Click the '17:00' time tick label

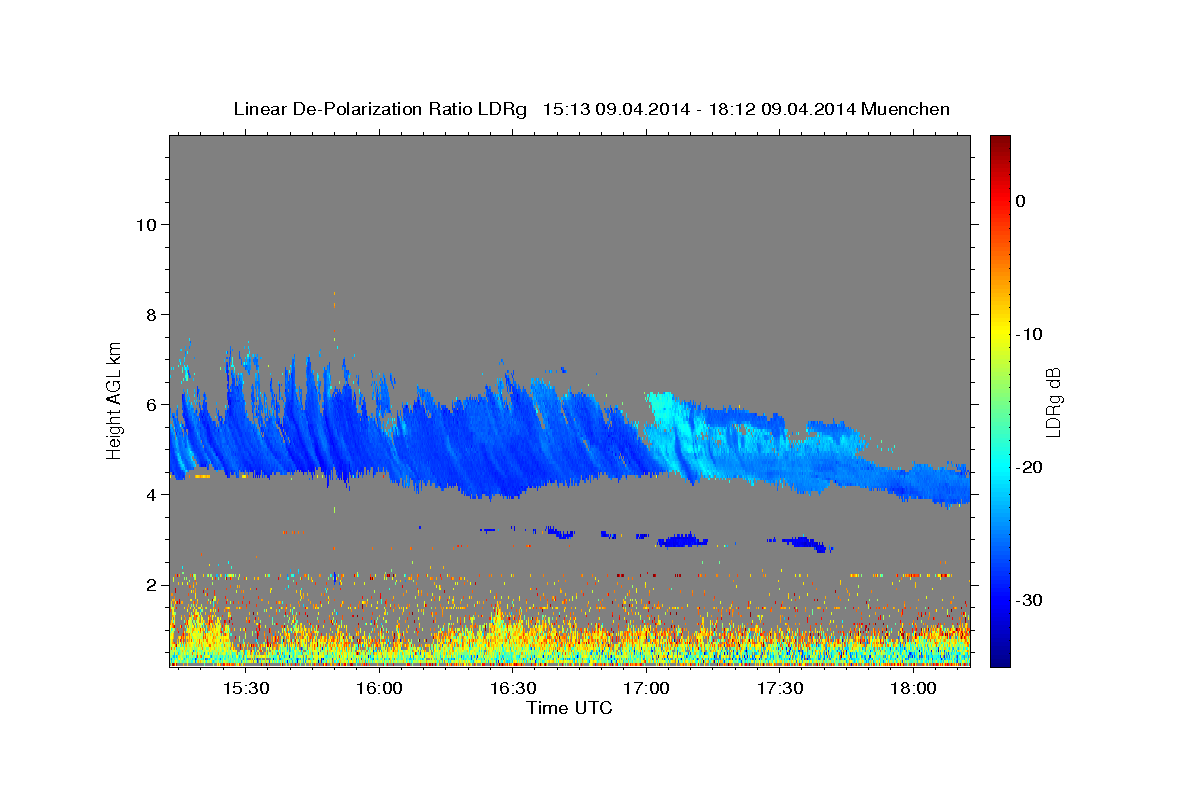coord(646,689)
